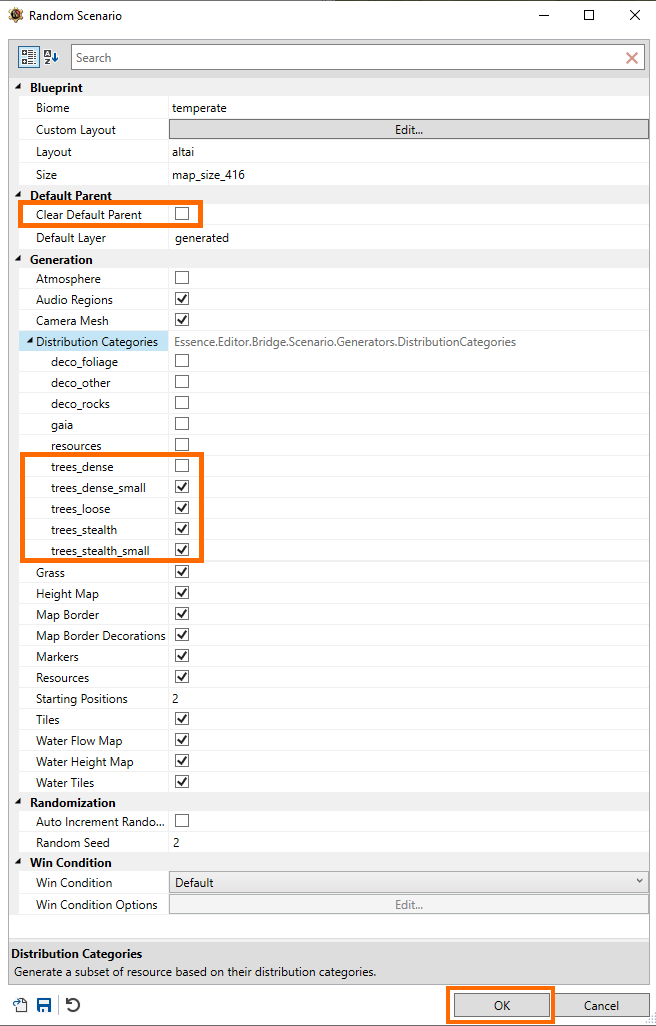Screen dimensions: 656x1026
Task: Open the Win Condition Default dropdown
Action: coord(409,882)
